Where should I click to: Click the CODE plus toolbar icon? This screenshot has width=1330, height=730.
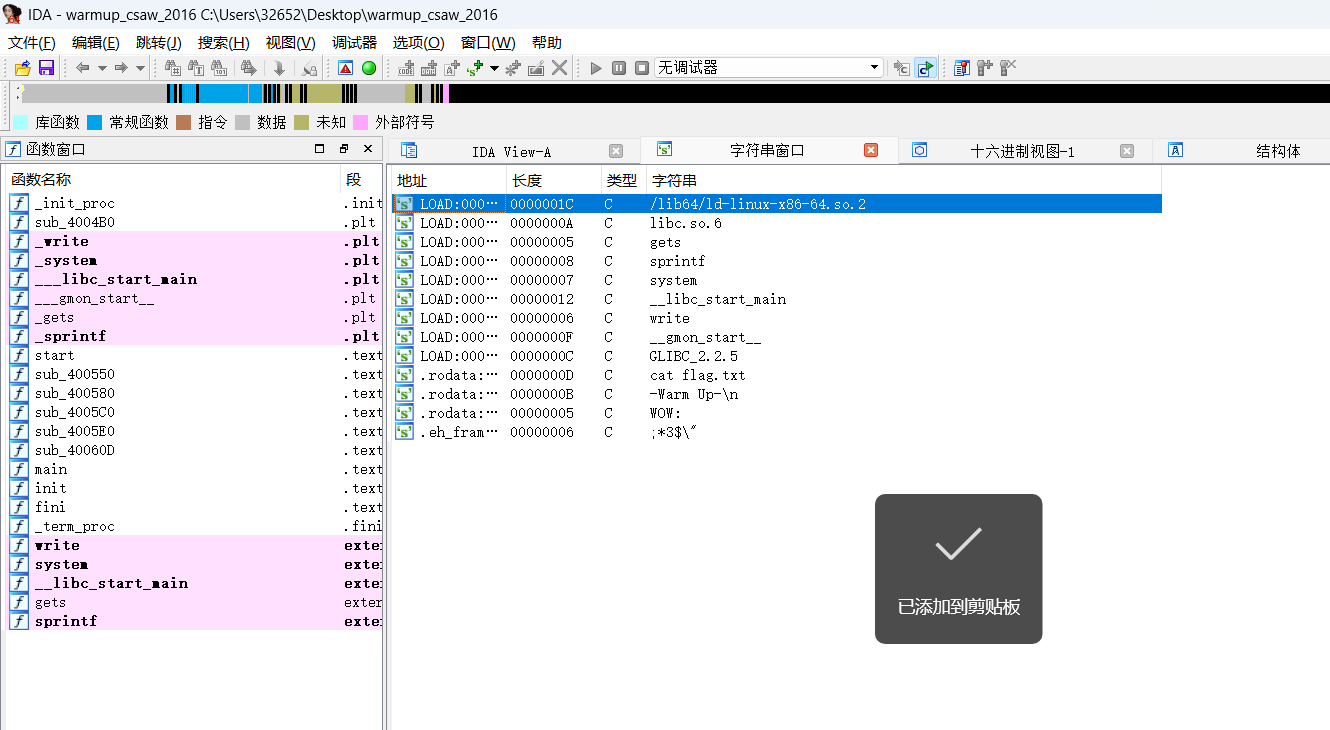coord(406,68)
